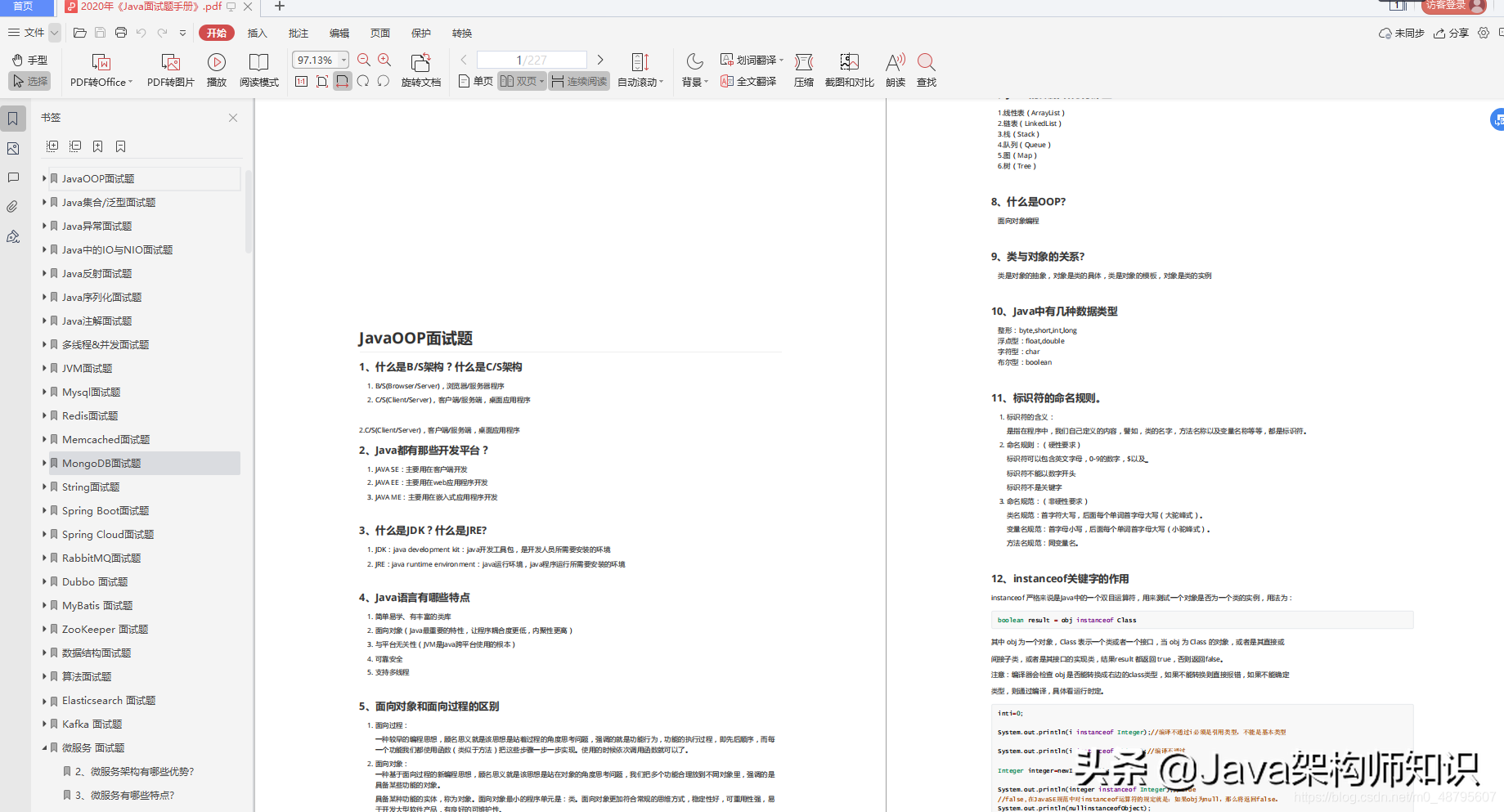
Task: Open the zoom percentage dropdown
Action: tap(344, 60)
